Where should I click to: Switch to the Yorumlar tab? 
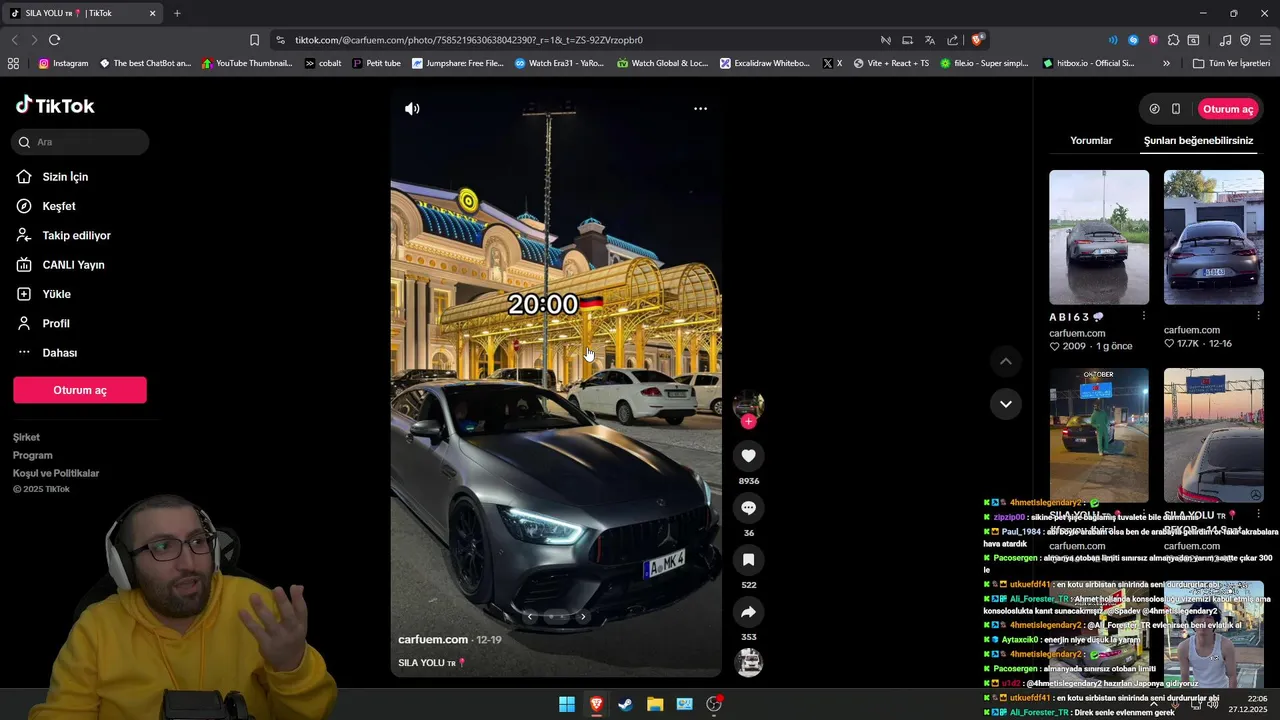pyautogui.click(x=1091, y=141)
